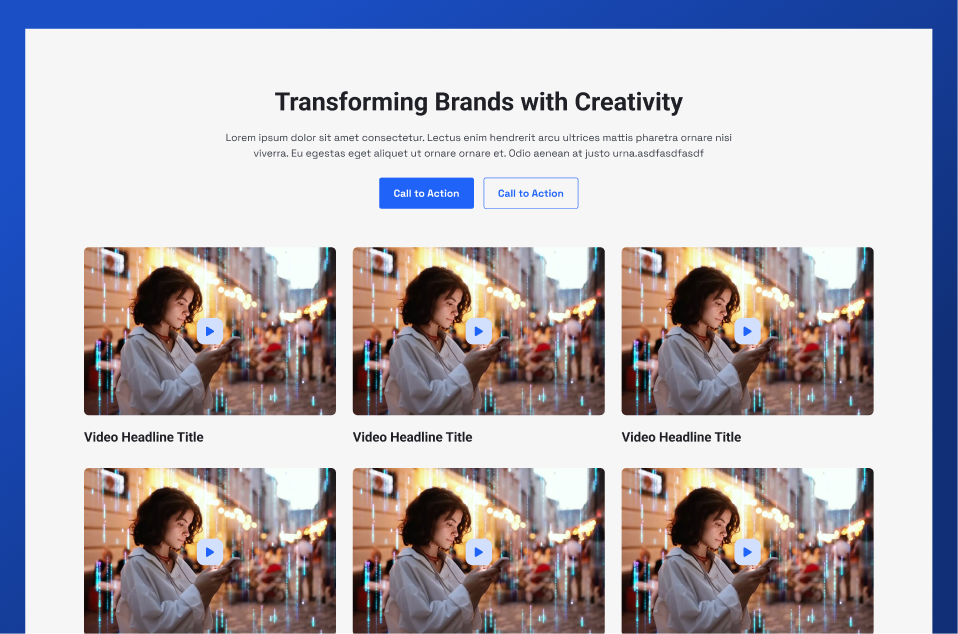
Task: Click the Transforming Brands with Creativity heading
Action: tap(478, 102)
